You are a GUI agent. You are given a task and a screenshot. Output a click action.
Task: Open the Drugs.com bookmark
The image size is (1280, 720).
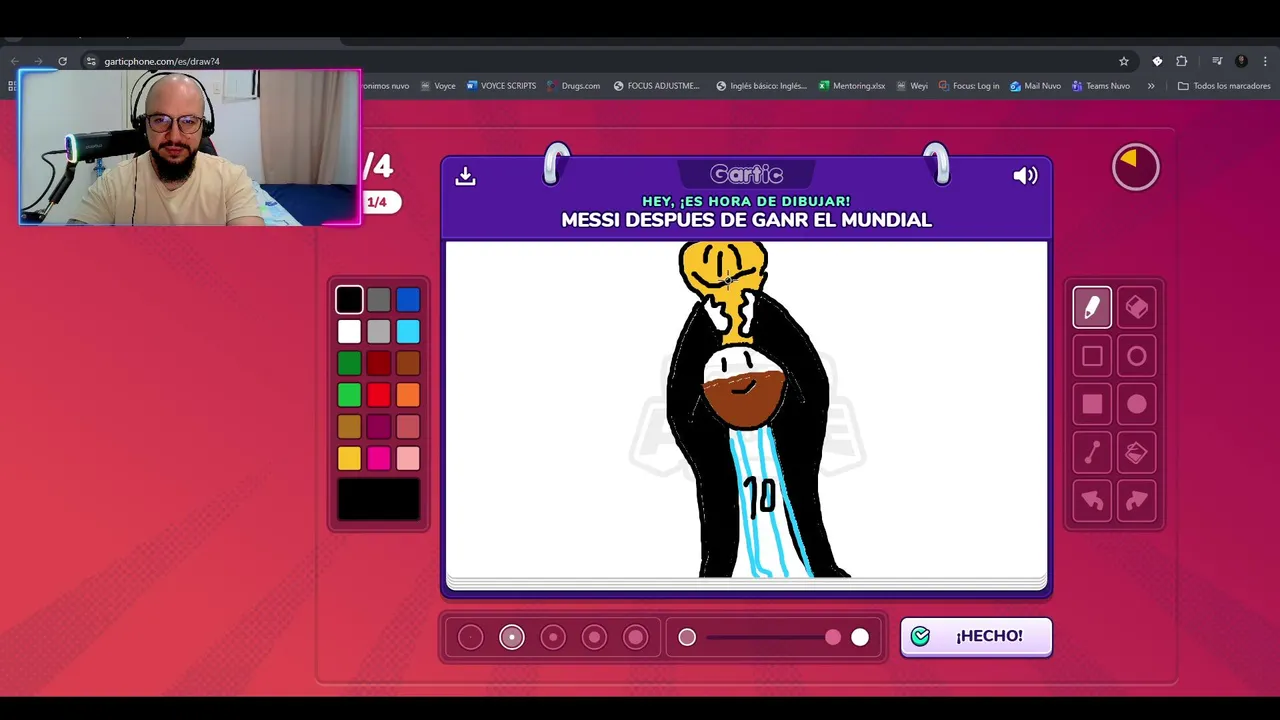click(x=573, y=86)
